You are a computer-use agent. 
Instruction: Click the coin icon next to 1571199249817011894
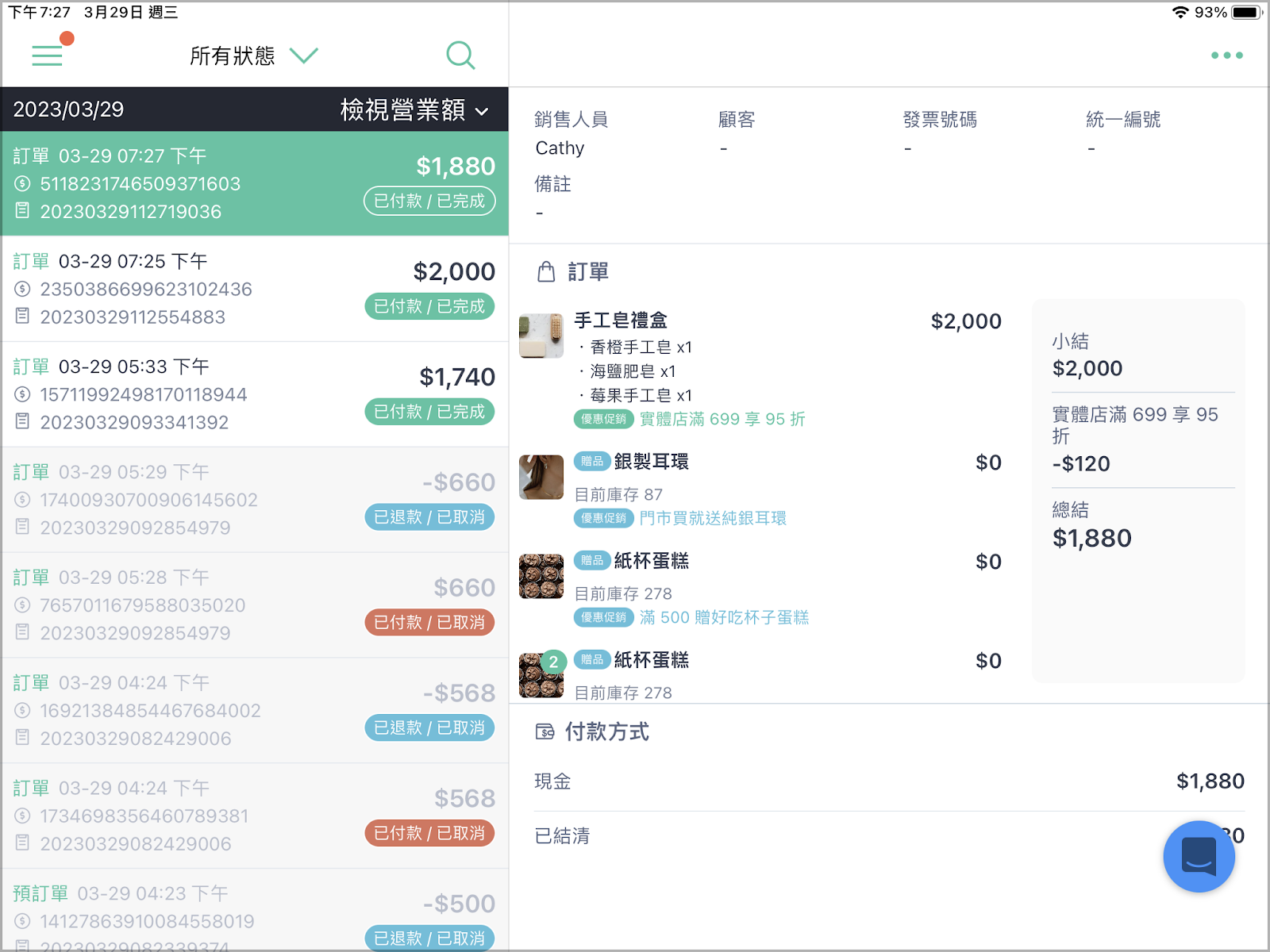pyautogui.click(x=22, y=394)
